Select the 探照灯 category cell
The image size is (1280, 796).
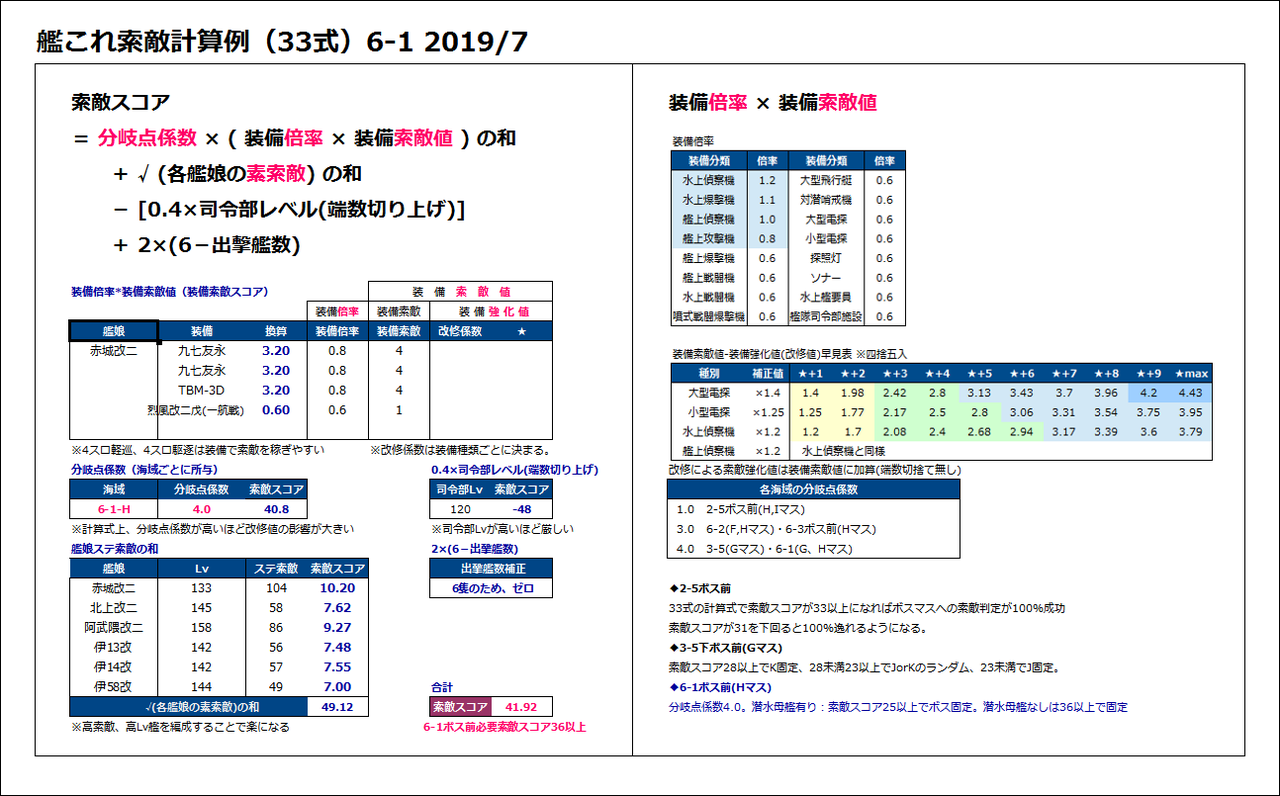pyautogui.click(x=826, y=258)
